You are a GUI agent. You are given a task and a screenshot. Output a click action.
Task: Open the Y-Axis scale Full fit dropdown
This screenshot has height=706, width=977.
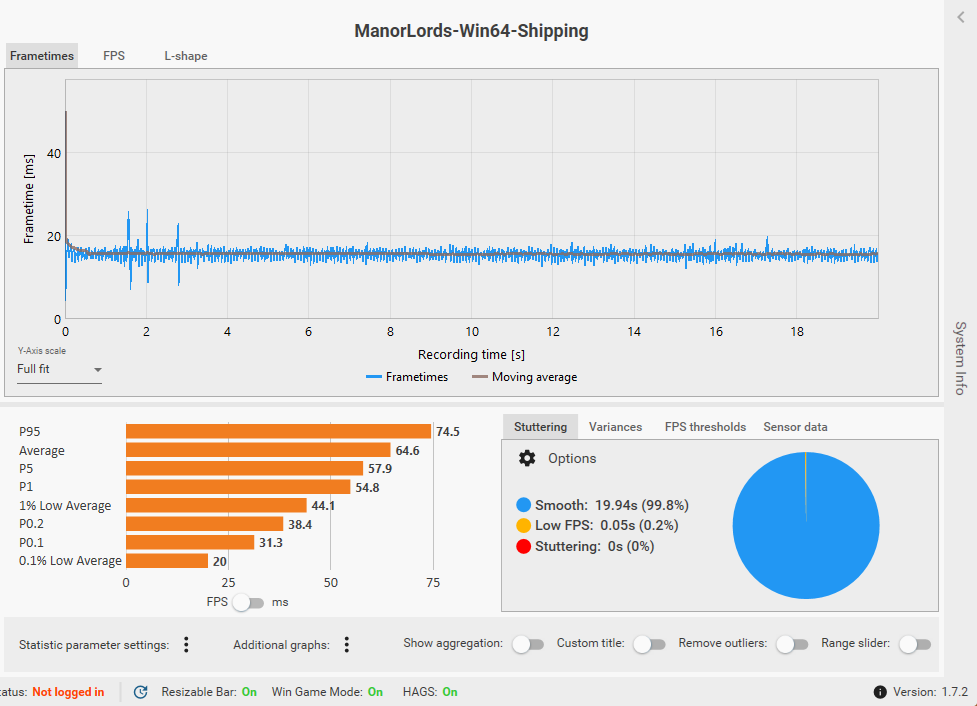59,370
